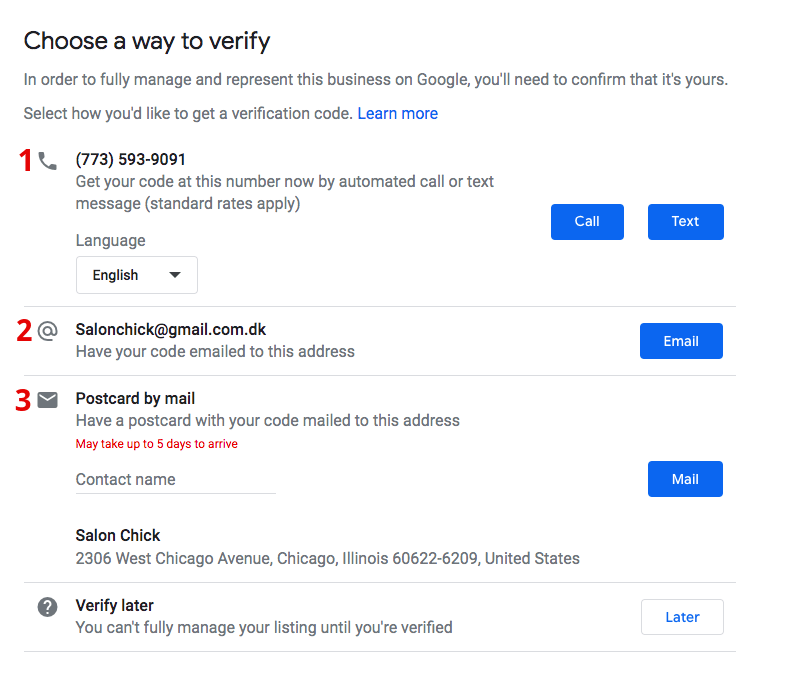Click the Mail postcard button
The width and height of the screenshot is (786, 676).
(x=684, y=479)
